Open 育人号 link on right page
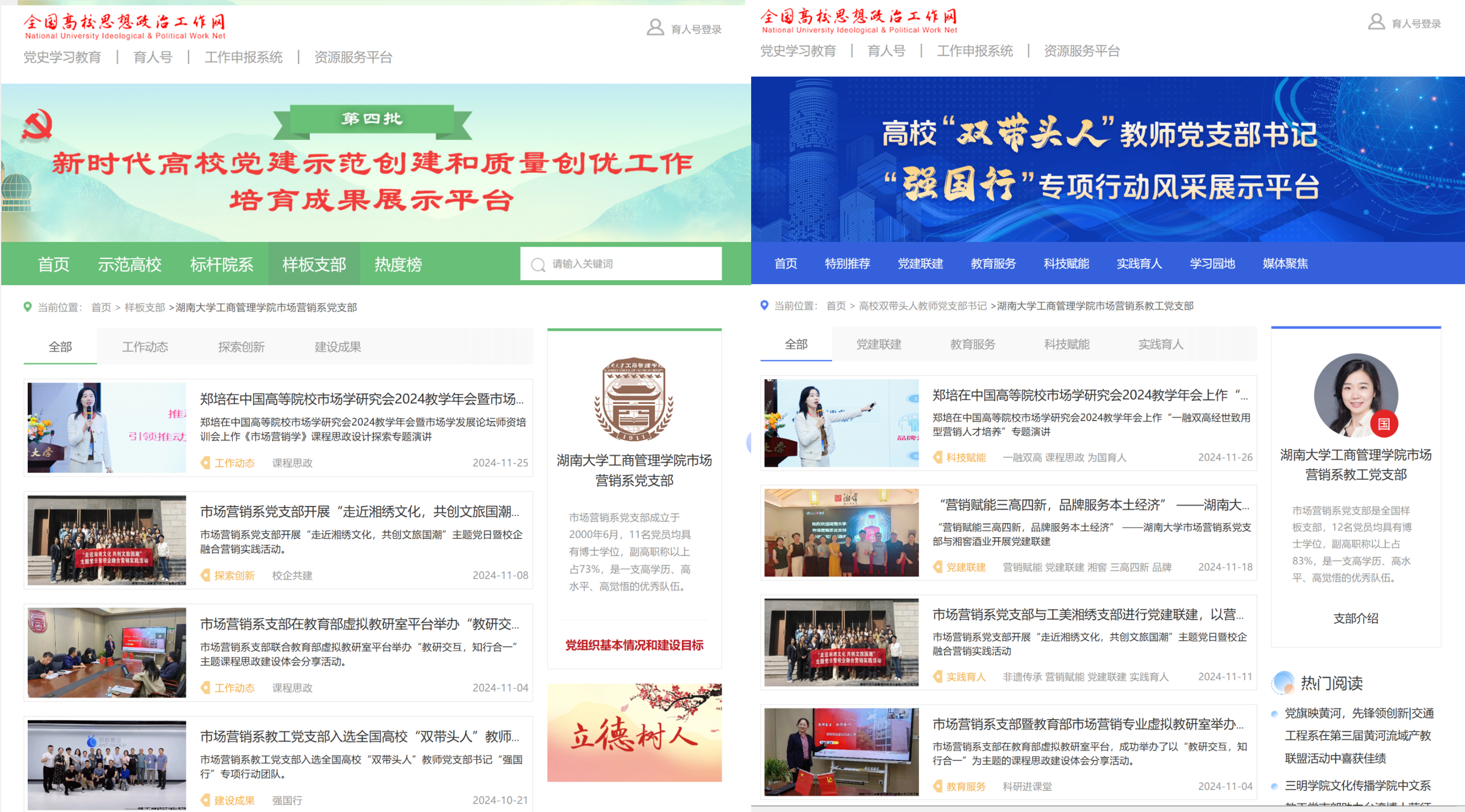This screenshot has width=1465, height=812. pyautogui.click(x=886, y=51)
